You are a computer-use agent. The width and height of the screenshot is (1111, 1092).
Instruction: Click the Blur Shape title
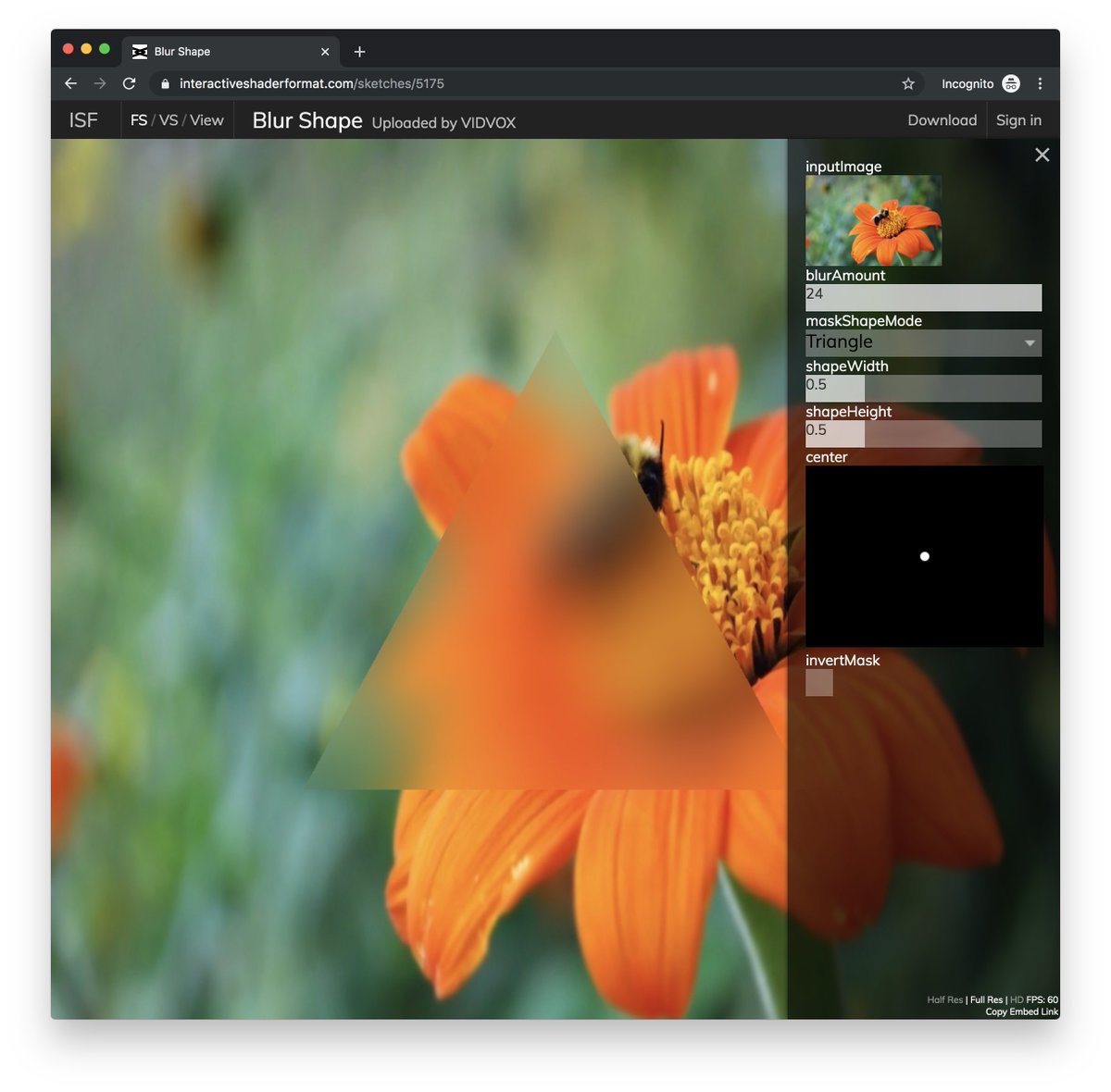(x=307, y=120)
